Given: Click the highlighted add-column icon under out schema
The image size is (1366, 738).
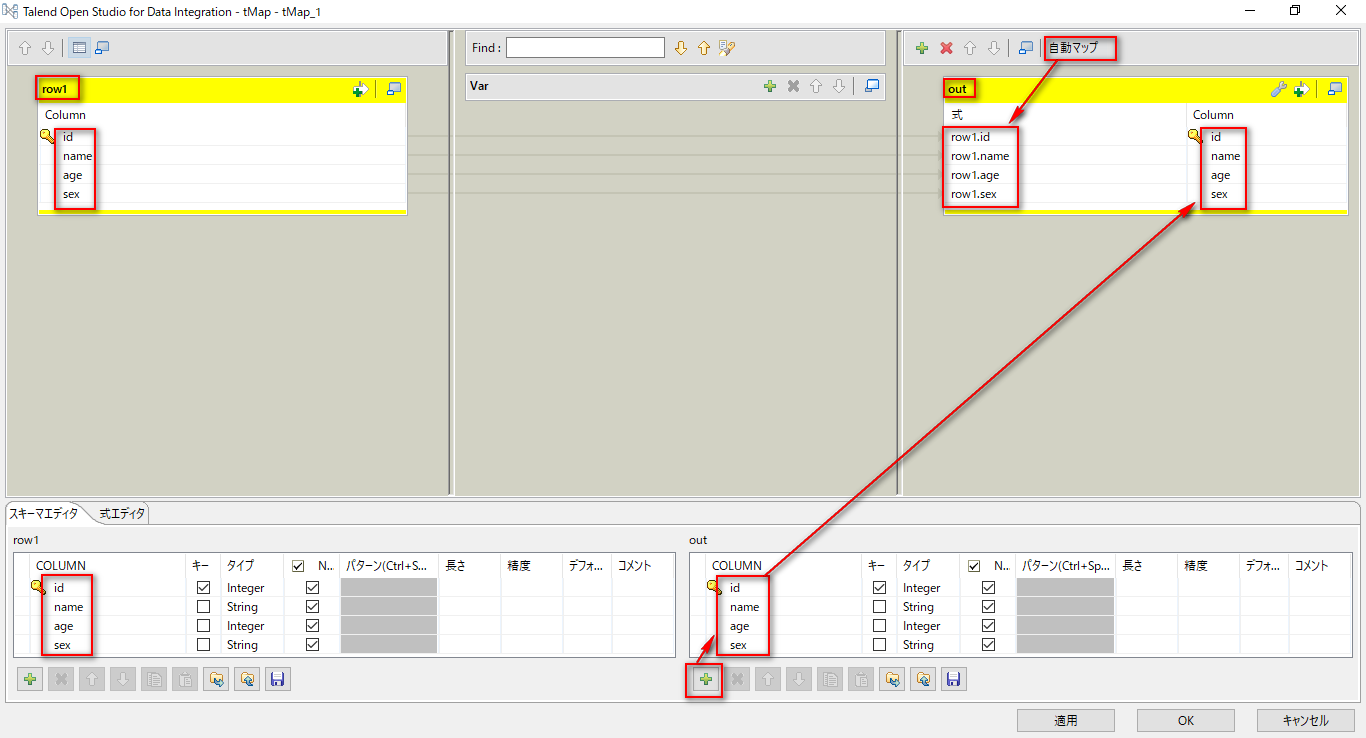Looking at the screenshot, I should [x=704, y=679].
